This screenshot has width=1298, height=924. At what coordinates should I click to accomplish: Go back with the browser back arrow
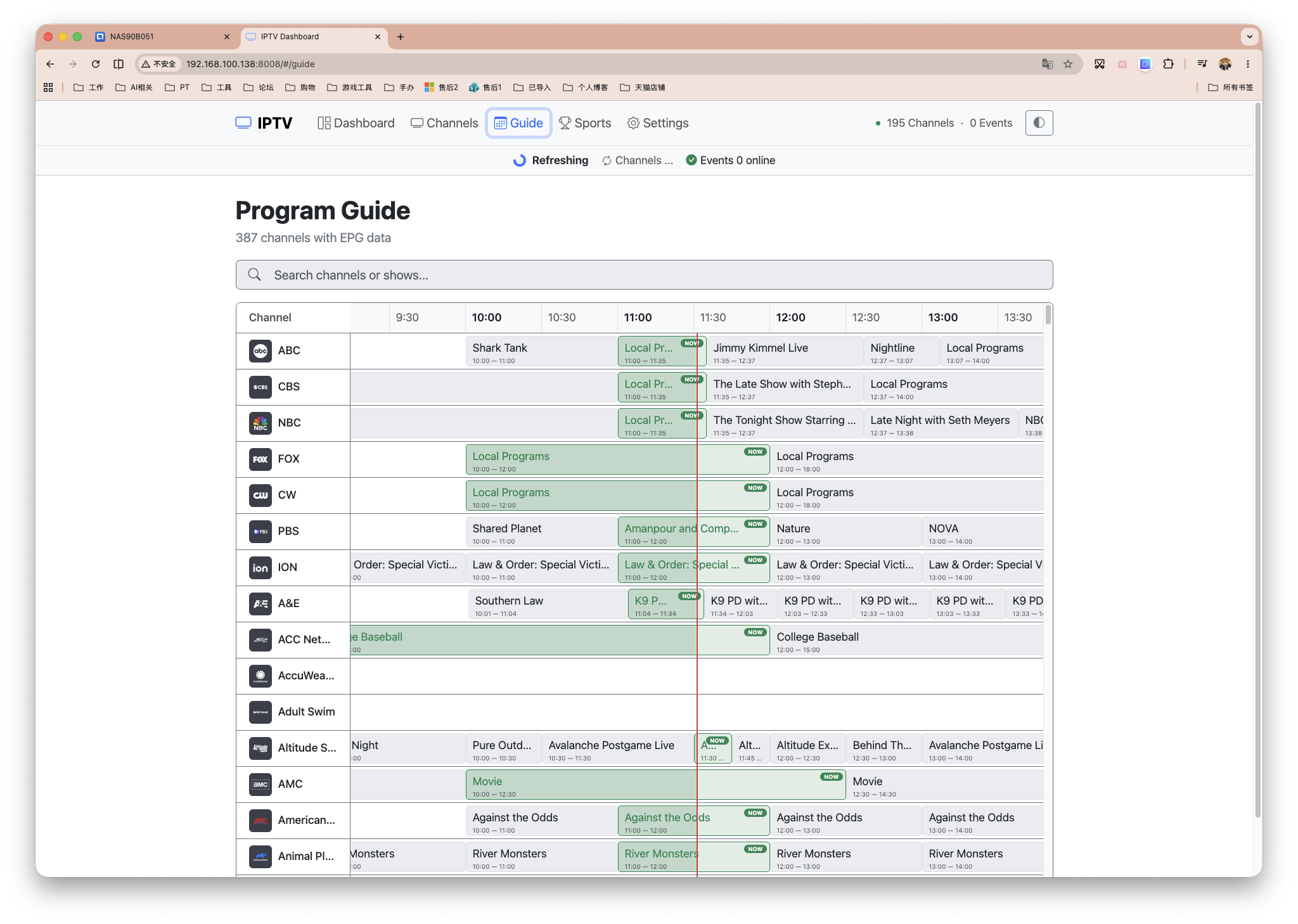50,64
